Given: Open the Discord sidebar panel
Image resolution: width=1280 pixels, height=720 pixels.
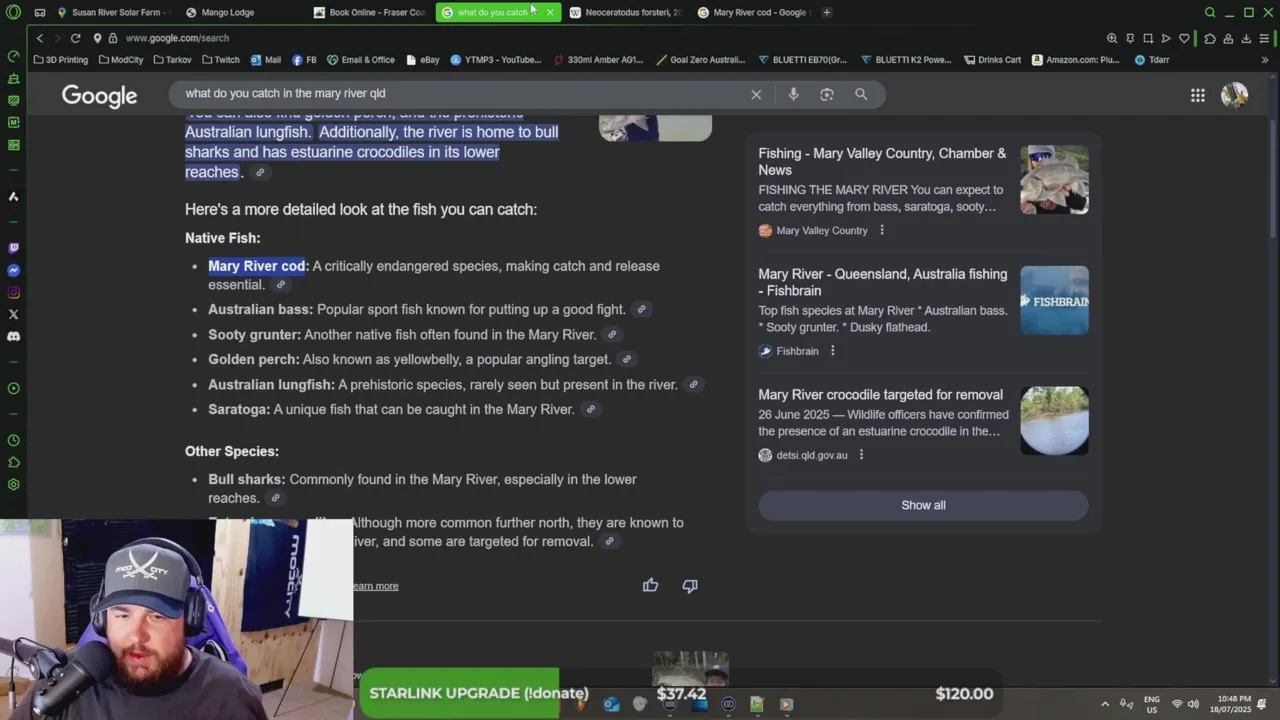Looking at the screenshot, I should [13, 336].
